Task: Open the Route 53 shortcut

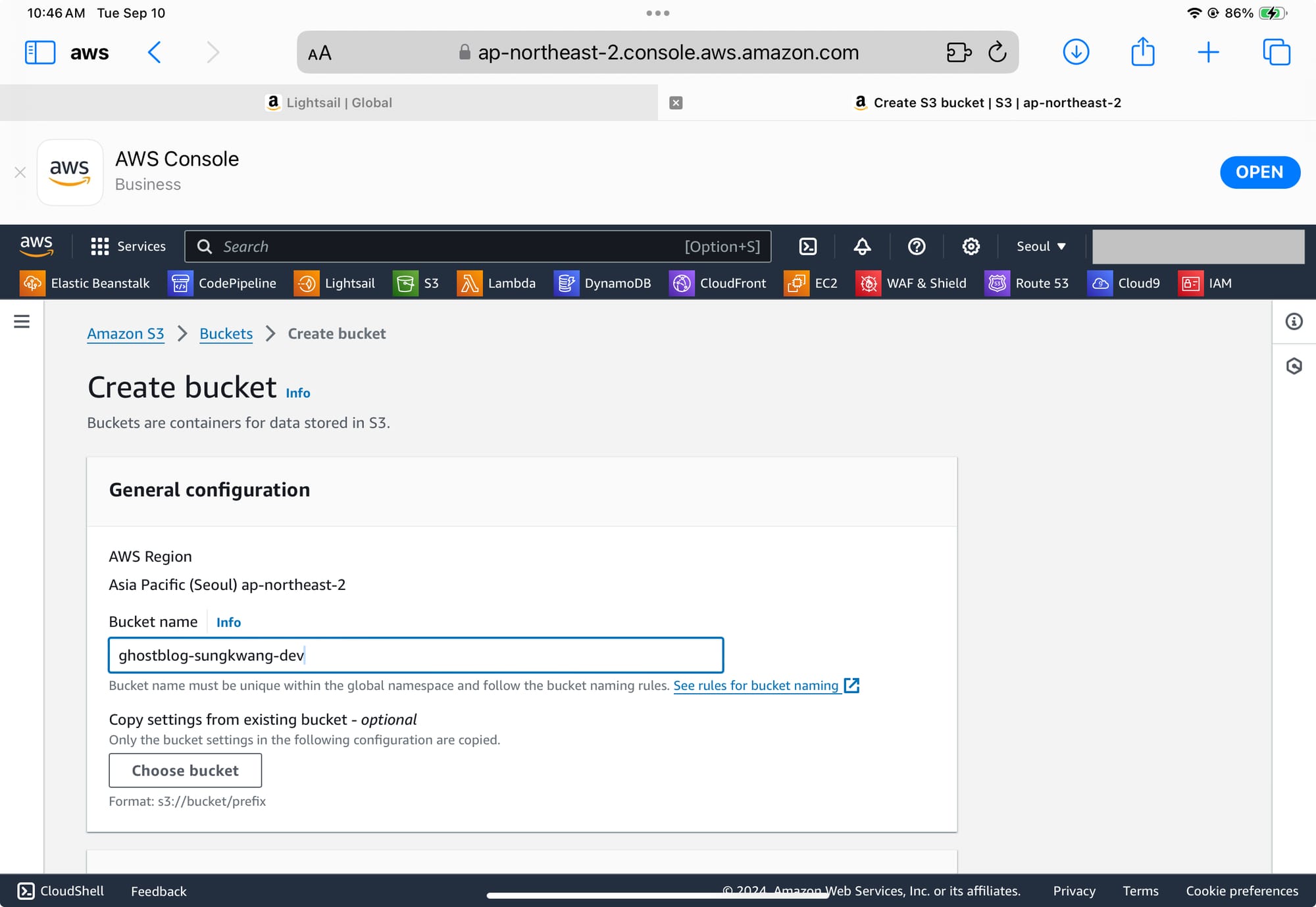Action: pyautogui.click(x=1026, y=283)
